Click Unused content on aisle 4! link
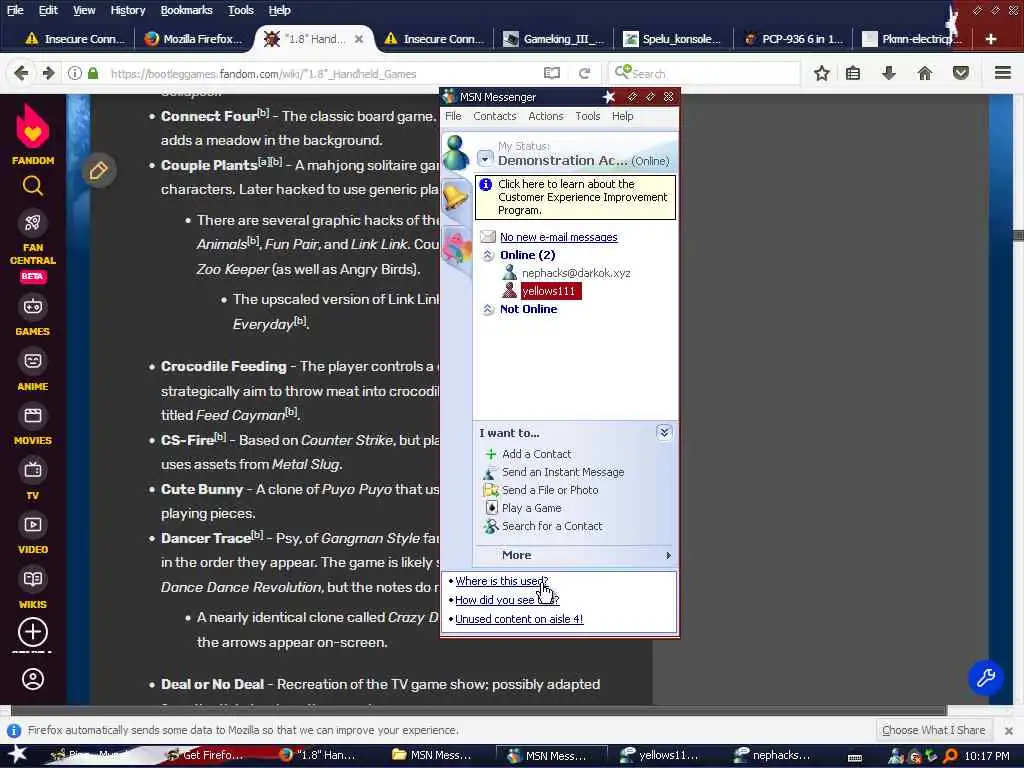Screen dimensions: 1024x768 point(519,619)
